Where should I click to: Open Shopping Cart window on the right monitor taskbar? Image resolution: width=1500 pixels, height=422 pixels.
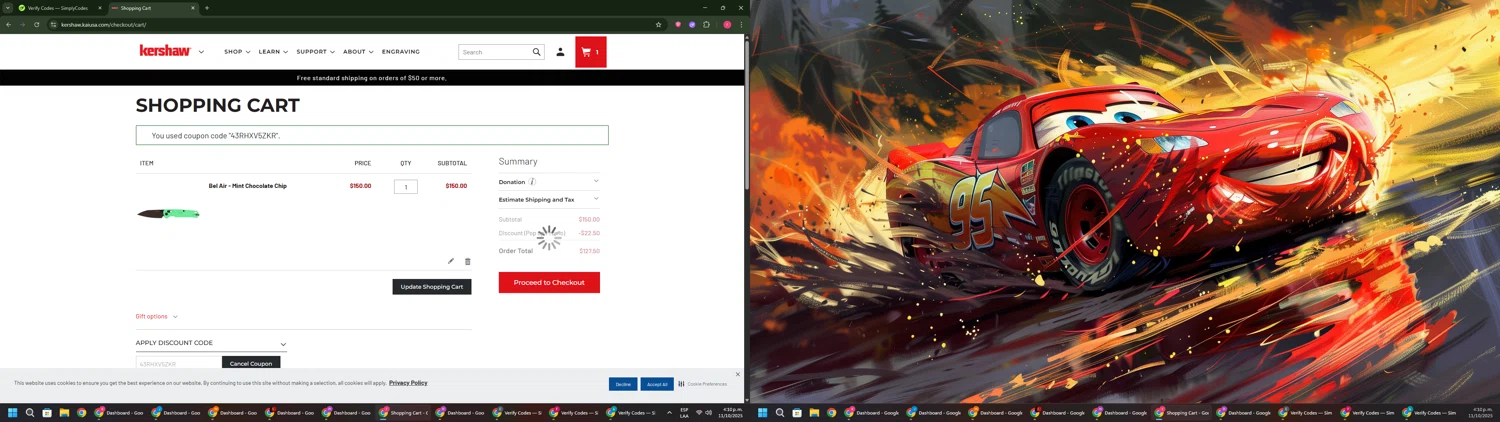(1183, 412)
